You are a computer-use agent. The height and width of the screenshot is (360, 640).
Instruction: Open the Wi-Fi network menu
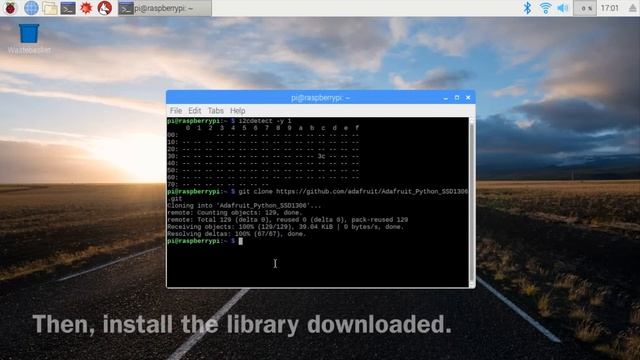click(545, 8)
